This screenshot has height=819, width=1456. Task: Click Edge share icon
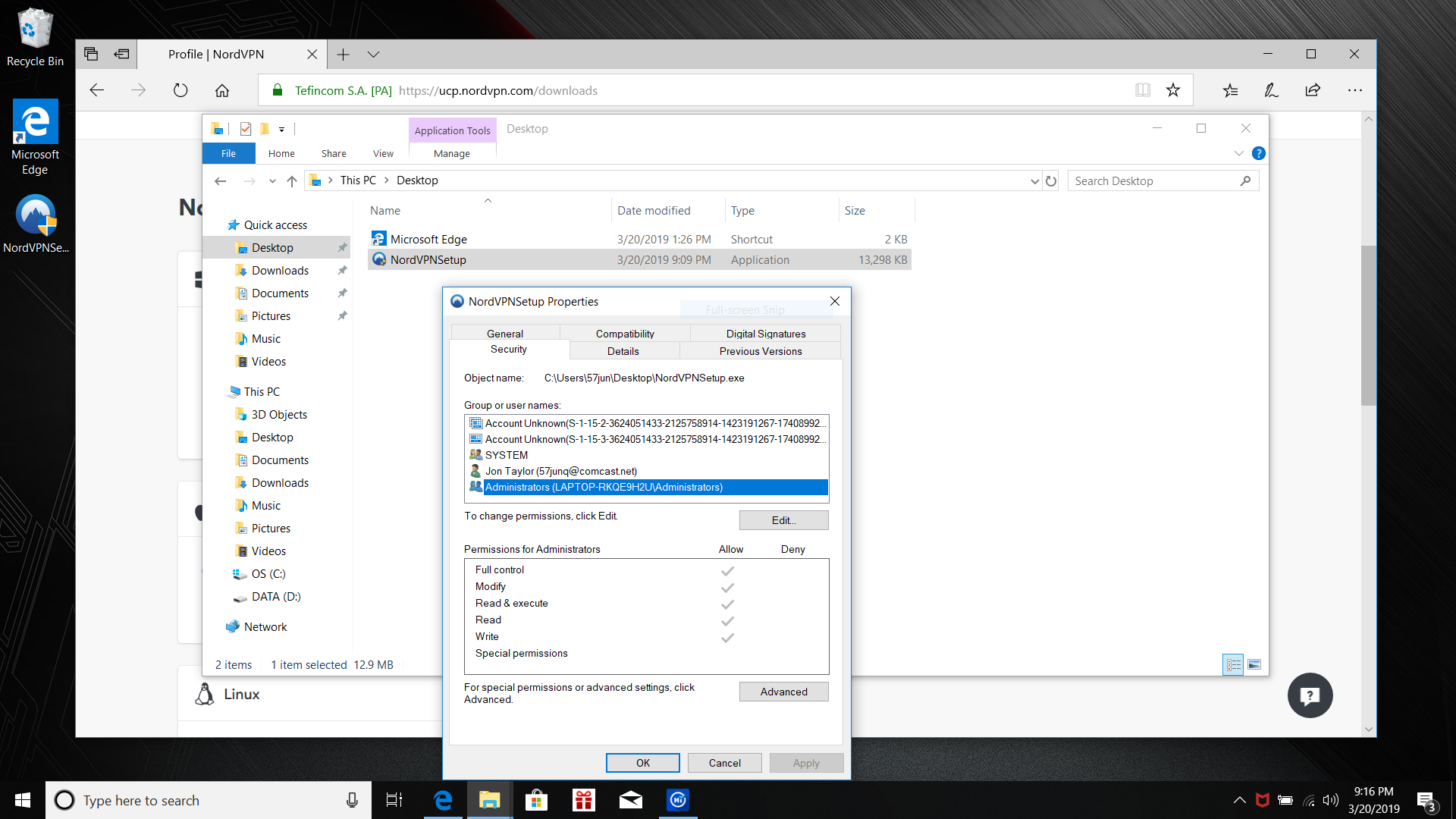click(1313, 90)
